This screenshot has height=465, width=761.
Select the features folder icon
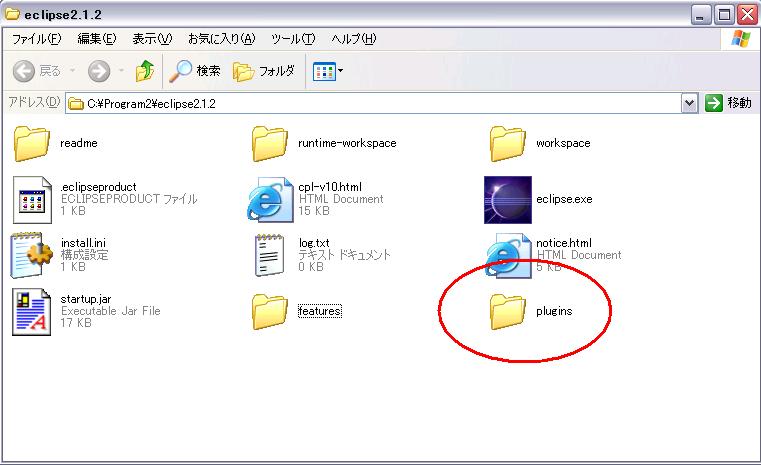(x=269, y=312)
